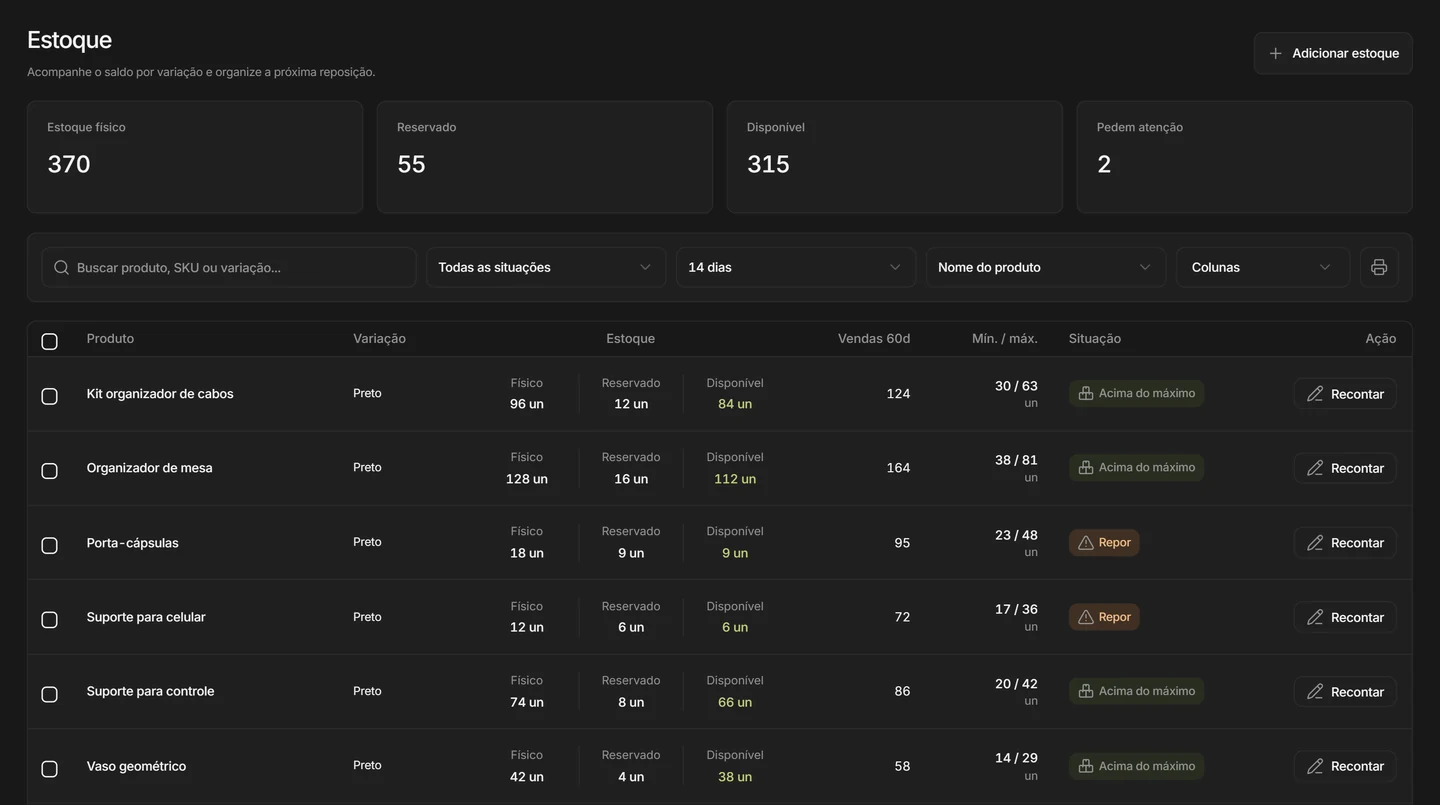
Task: Open the Todas as situações filter dropdown
Action: (546, 267)
